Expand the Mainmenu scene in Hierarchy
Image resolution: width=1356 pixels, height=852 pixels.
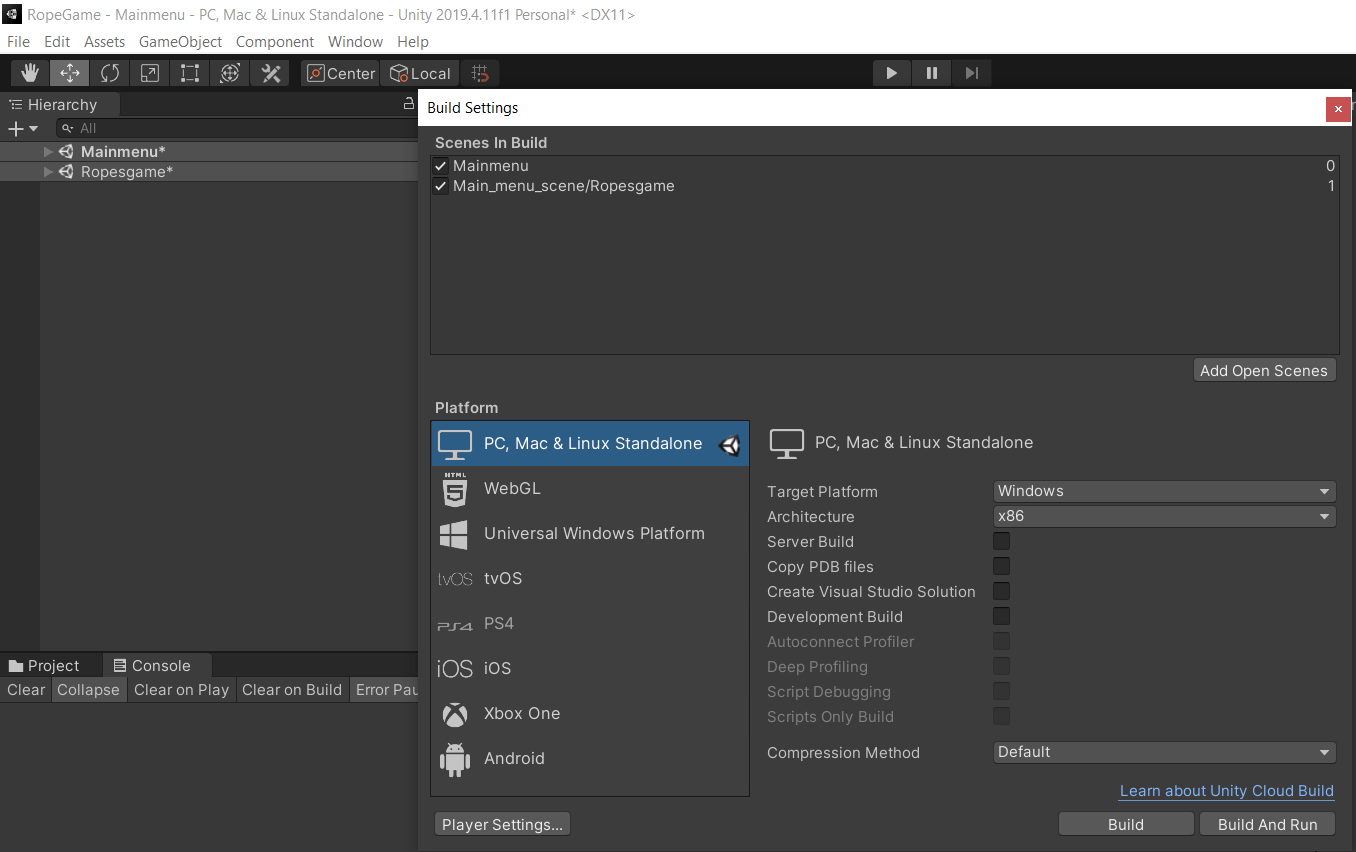(48, 152)
